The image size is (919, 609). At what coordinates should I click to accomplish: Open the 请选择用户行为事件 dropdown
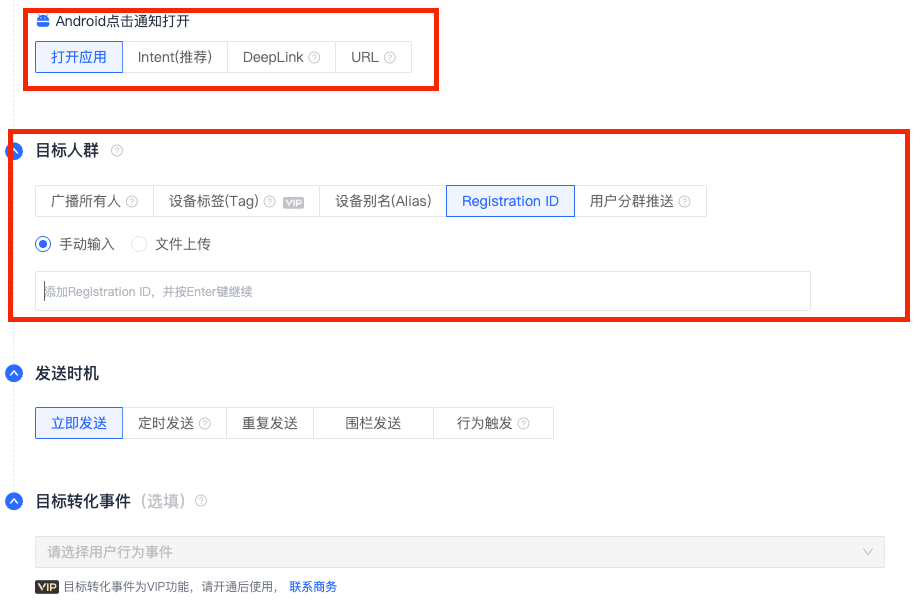(460, 552)
